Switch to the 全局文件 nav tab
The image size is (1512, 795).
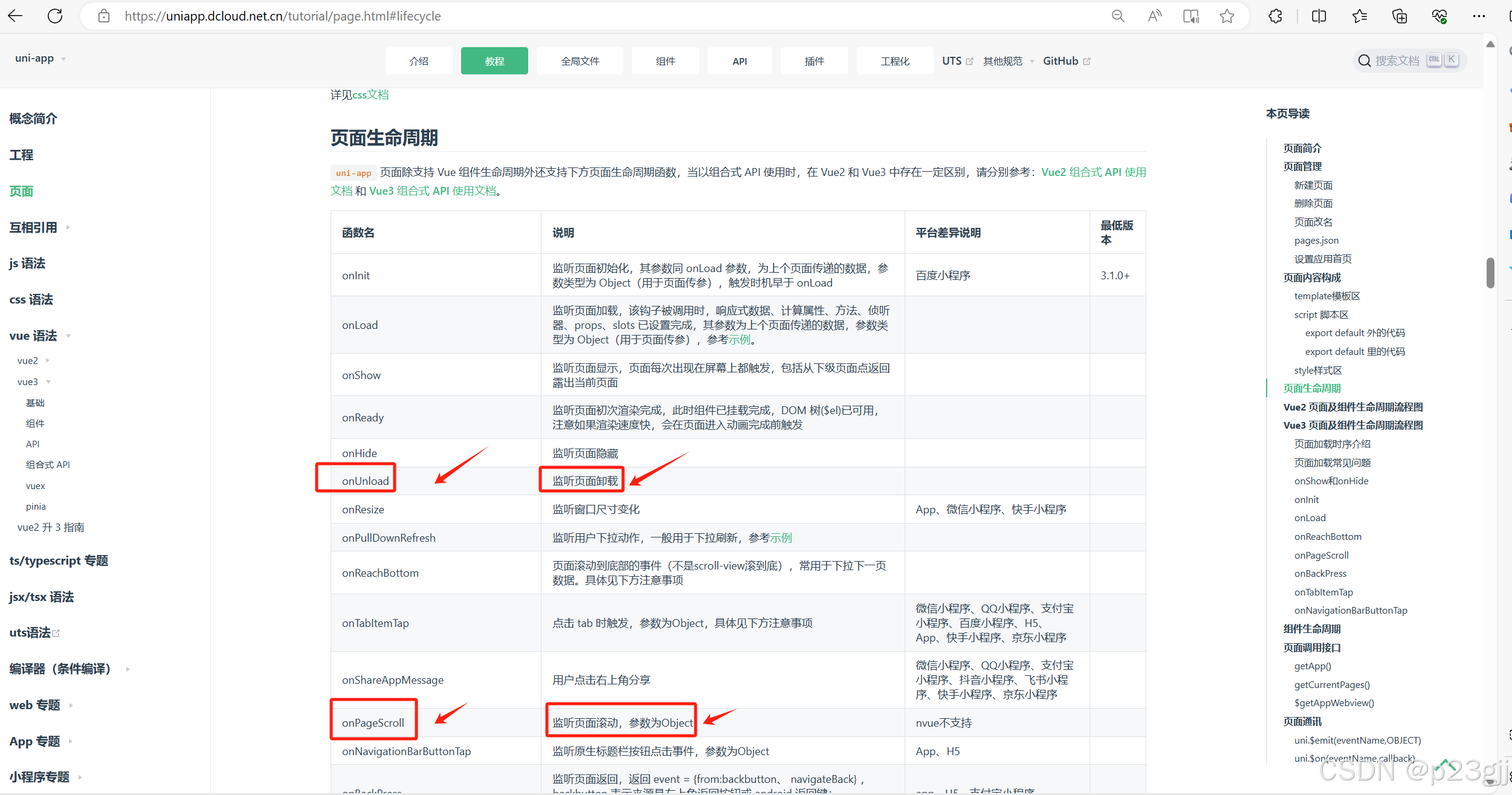pyautogui.click(x=580, y=61)
